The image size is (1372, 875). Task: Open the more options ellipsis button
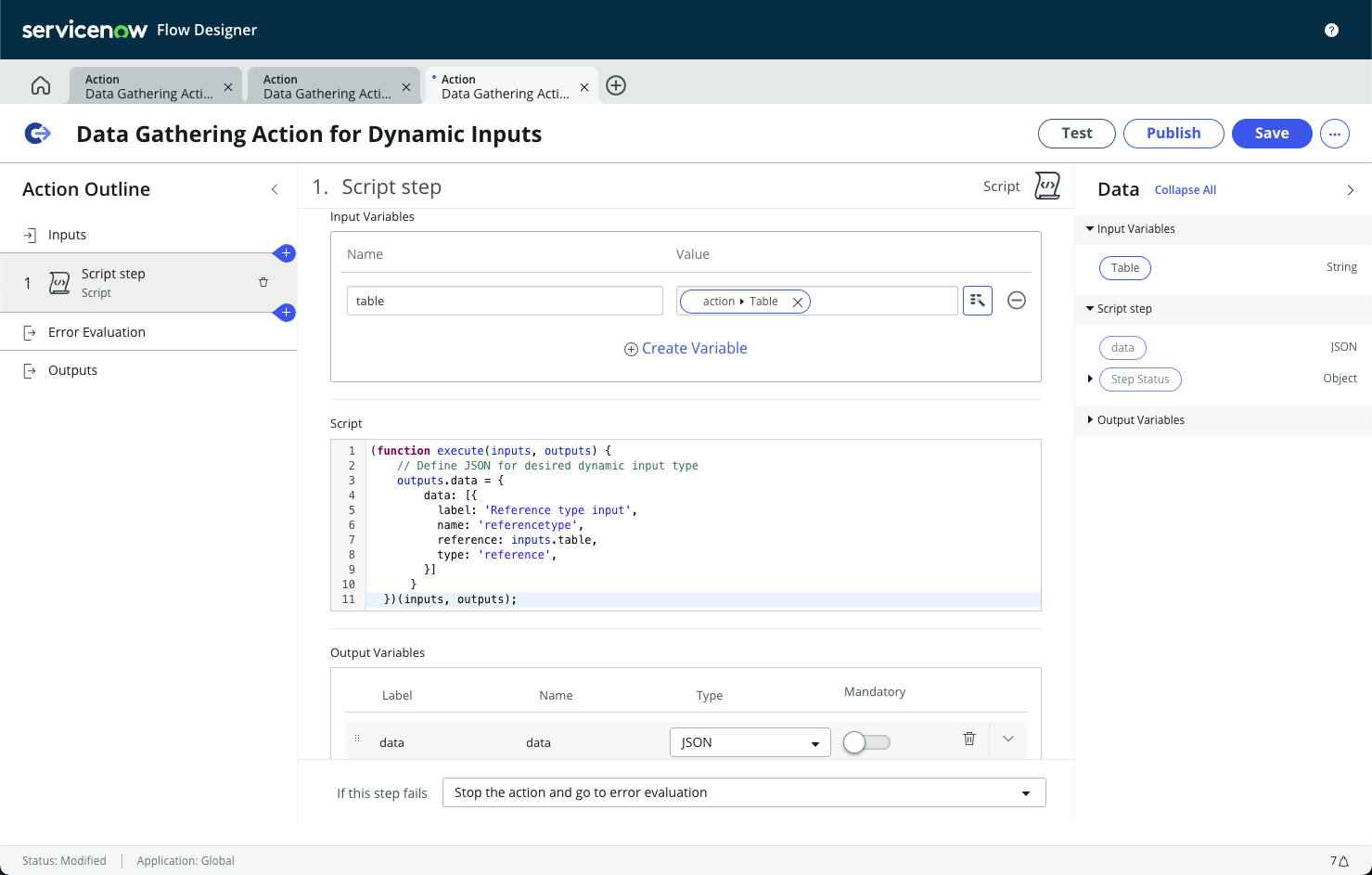point(1335,134)
